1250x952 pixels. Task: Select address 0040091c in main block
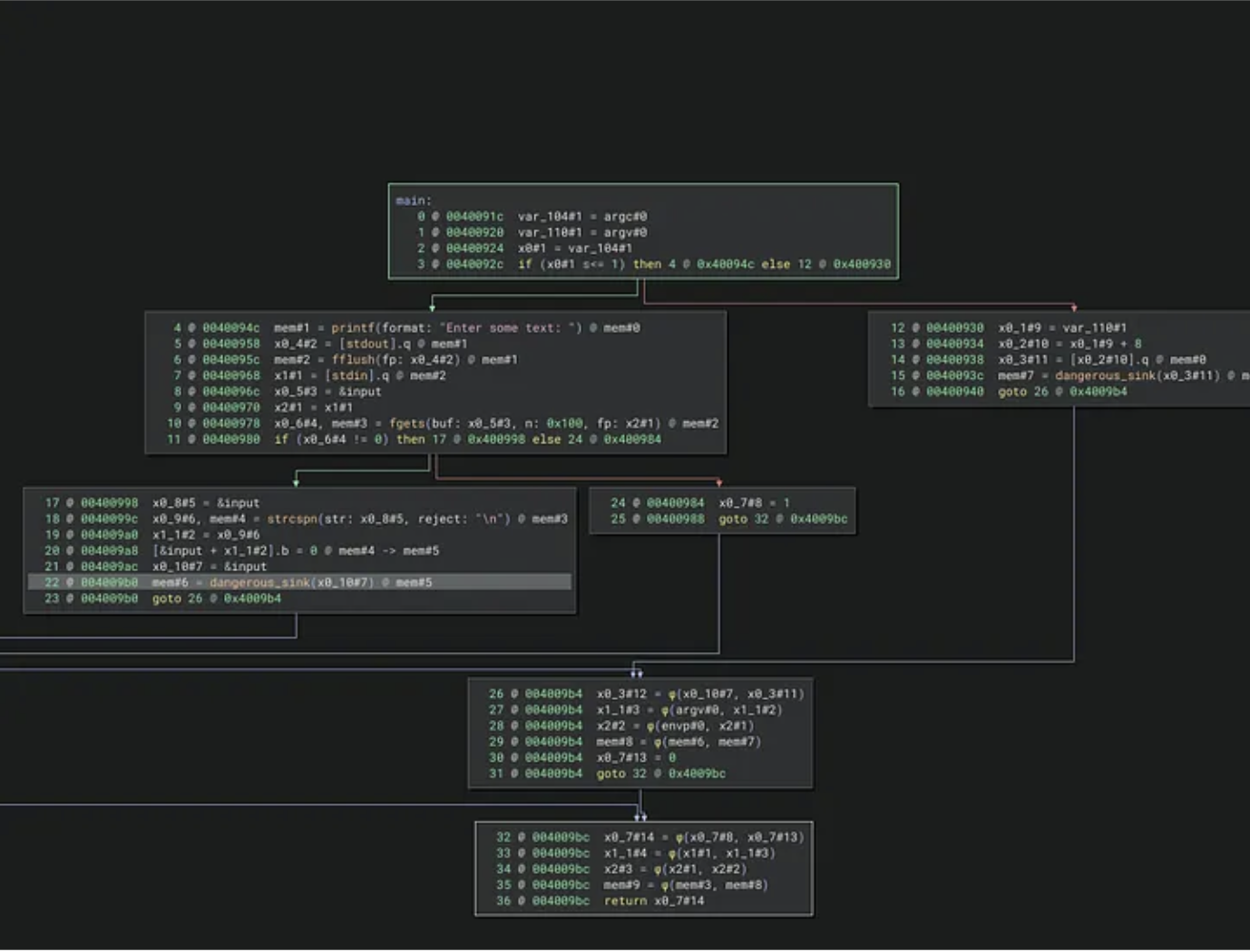tap(474, 217)
